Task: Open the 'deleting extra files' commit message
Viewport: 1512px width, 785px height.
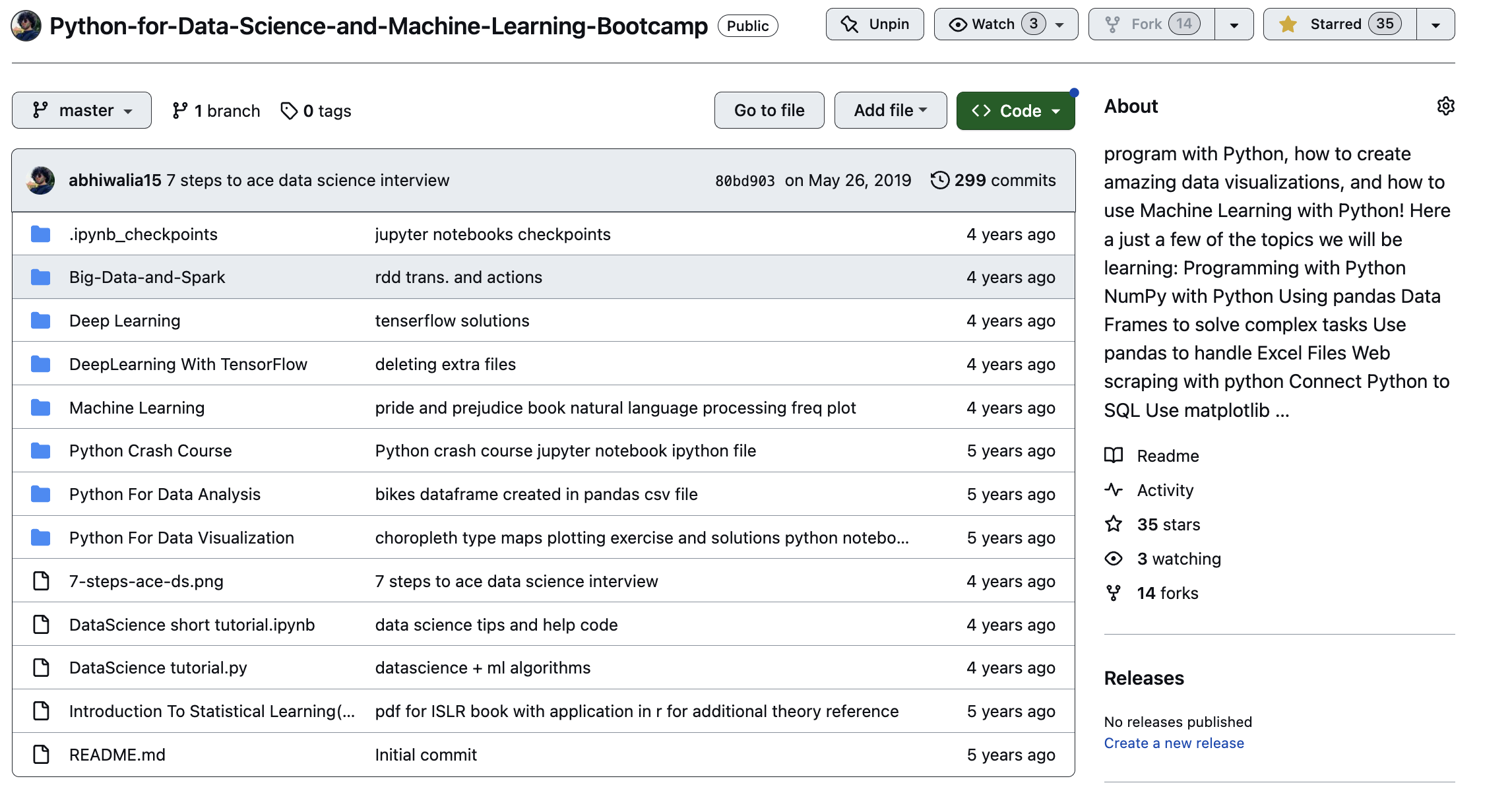Action: point(445,364)
